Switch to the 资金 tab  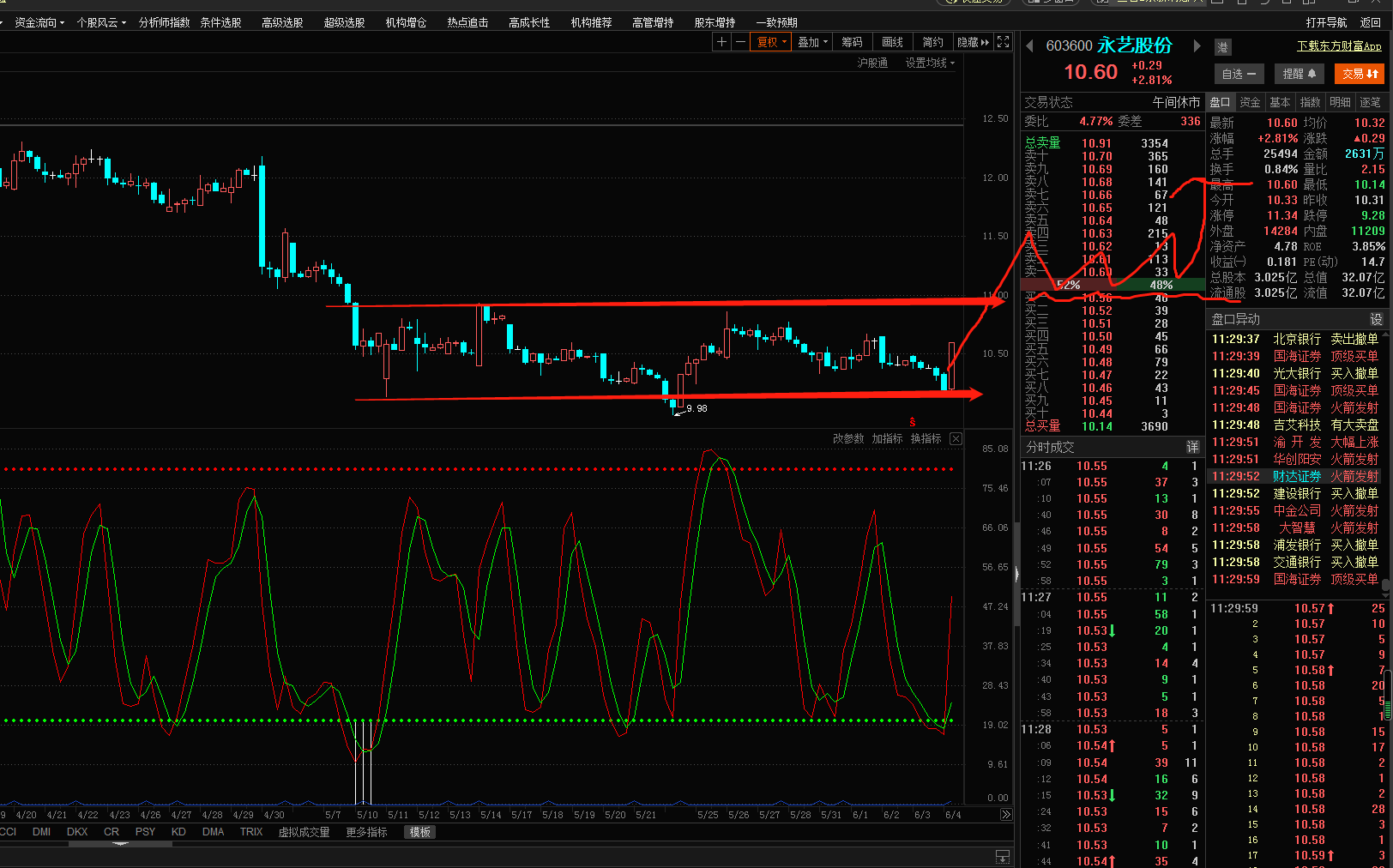point(1250,102)
